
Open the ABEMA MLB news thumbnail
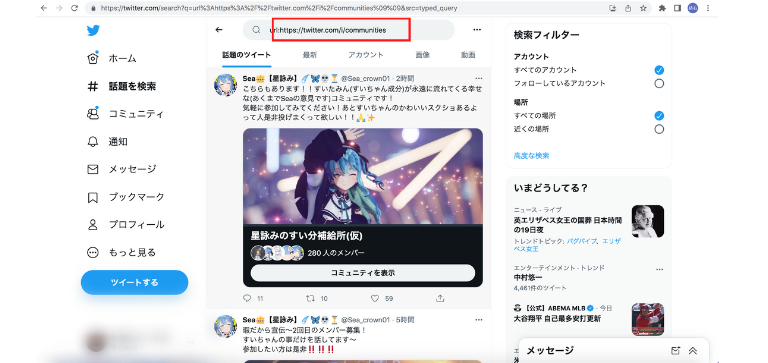coord(648,319)
